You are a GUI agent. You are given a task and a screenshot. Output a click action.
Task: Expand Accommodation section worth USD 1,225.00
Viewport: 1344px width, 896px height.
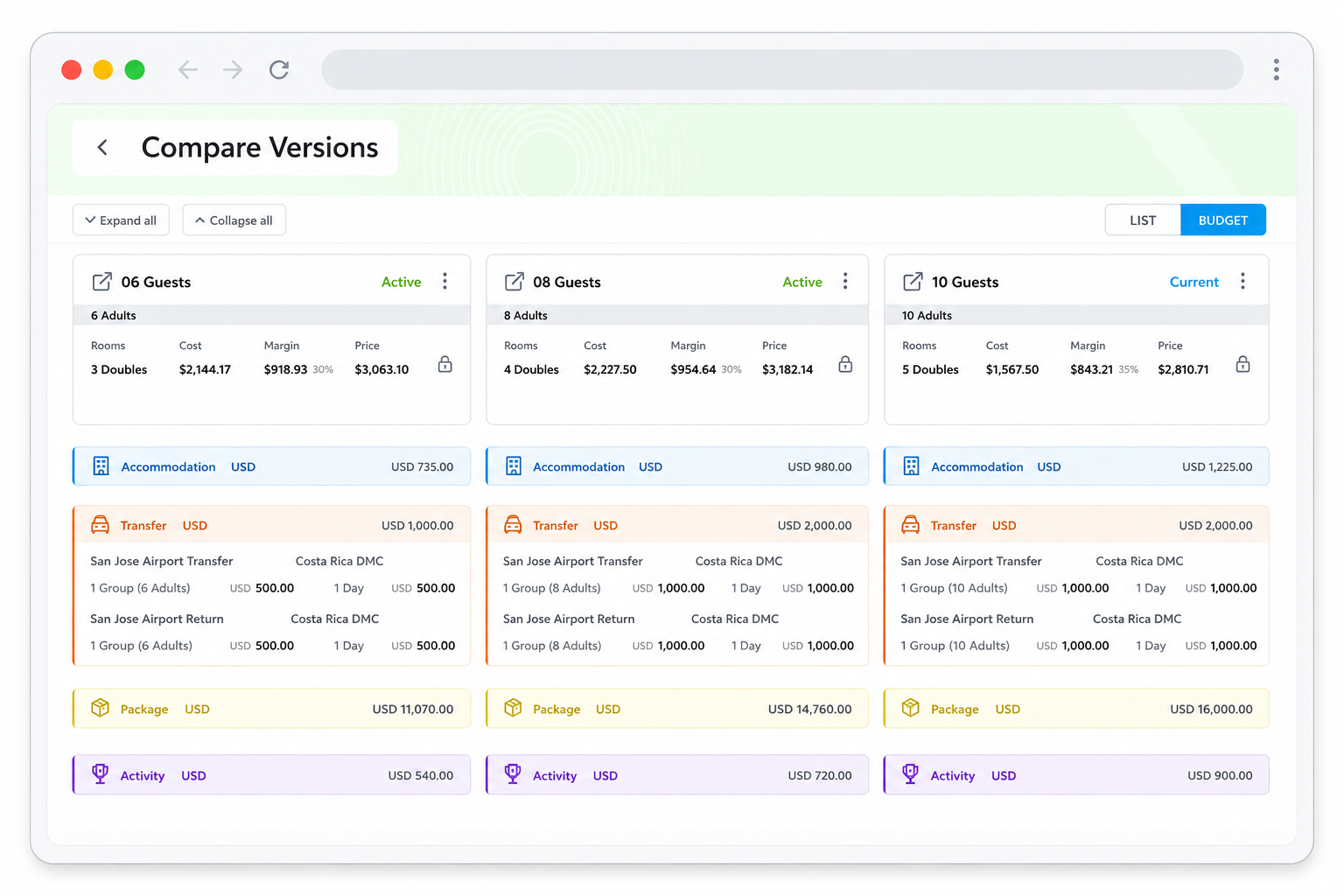coord(1076,466)
